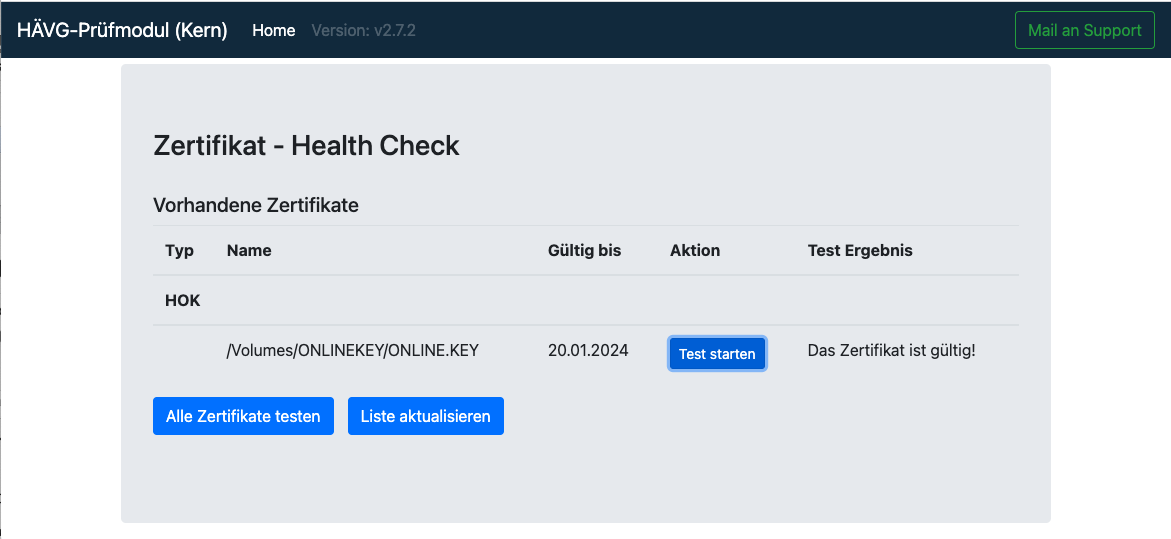Refresh with Liste aktualisieren button
Image resolution: width=1171 pixels, height=539 pixels.
pos(426,416)
